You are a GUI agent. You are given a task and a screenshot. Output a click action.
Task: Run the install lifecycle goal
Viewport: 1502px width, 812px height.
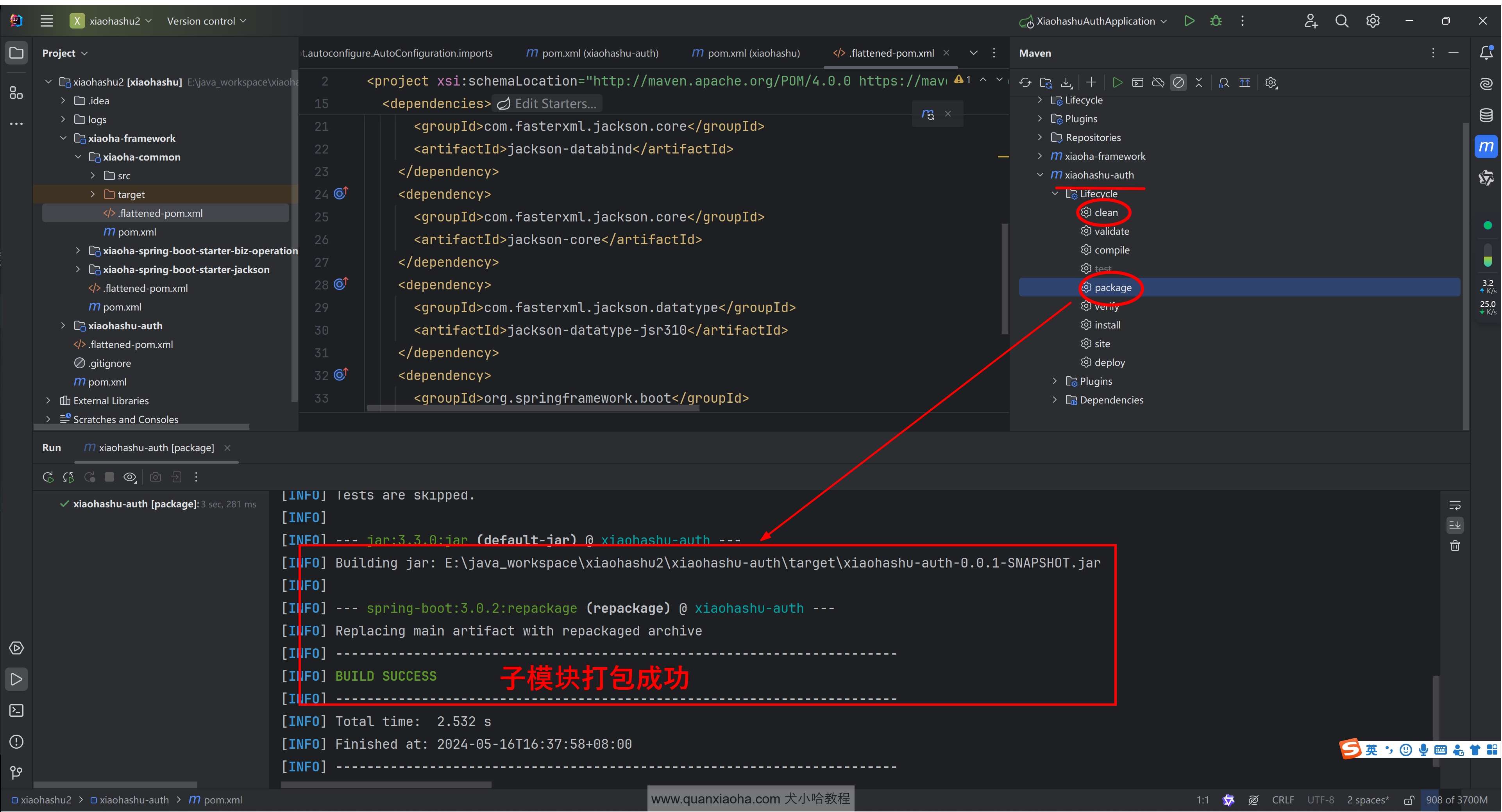pyautogui.click(x=1107, y=325)
